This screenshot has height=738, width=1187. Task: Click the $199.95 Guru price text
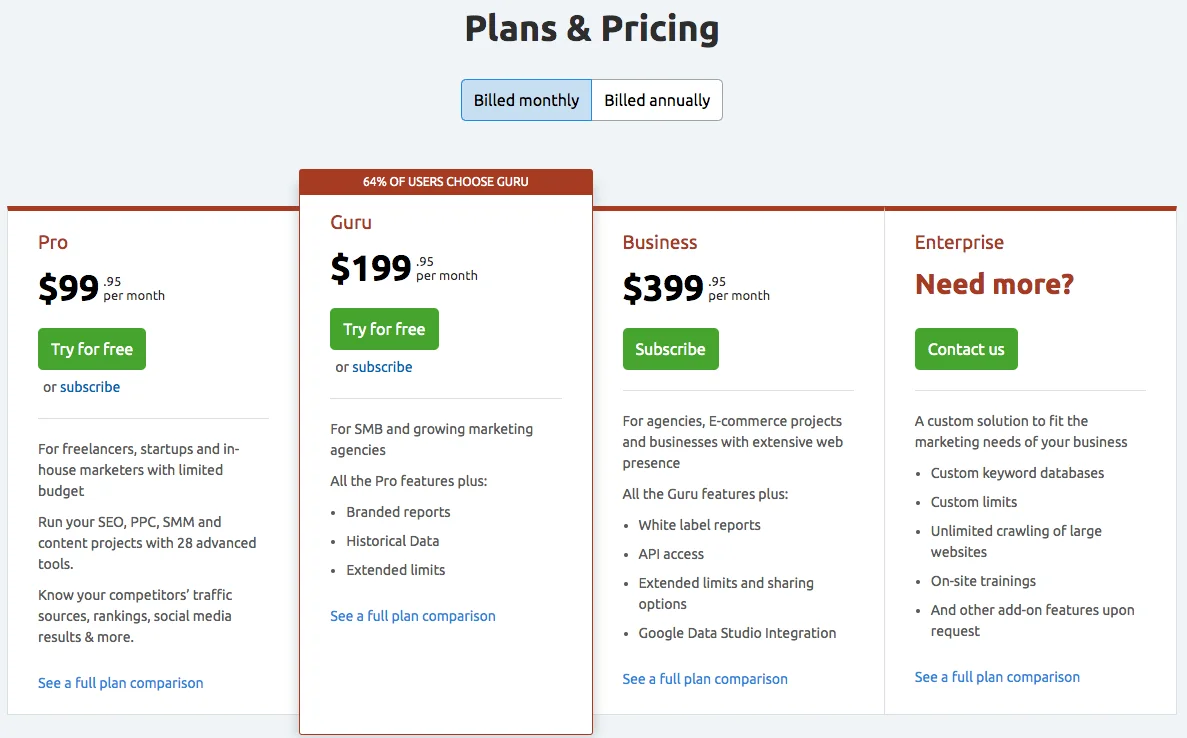[x=380, y=268]
